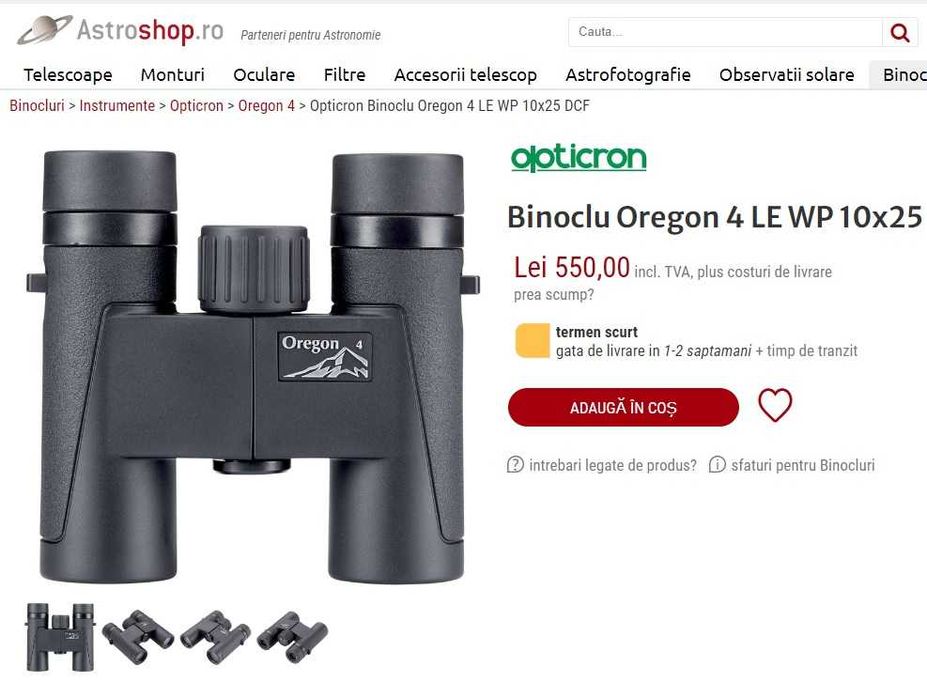Click the red search magnifier icon
Image resolution: width=927 pixels, height=700 pixels.
click(900, 32)
